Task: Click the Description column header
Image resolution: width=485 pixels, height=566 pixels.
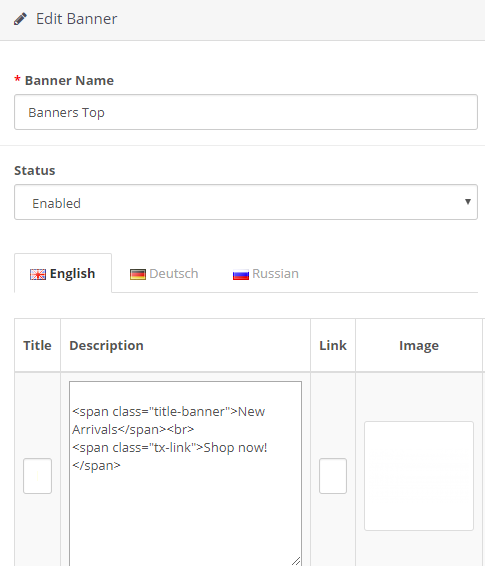Action: coord(106,345)
